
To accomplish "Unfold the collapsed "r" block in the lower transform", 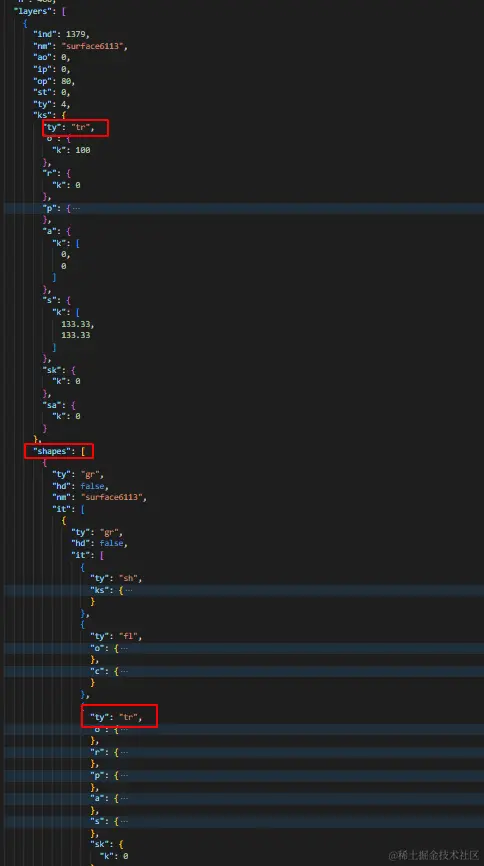I will pos(124,752).
